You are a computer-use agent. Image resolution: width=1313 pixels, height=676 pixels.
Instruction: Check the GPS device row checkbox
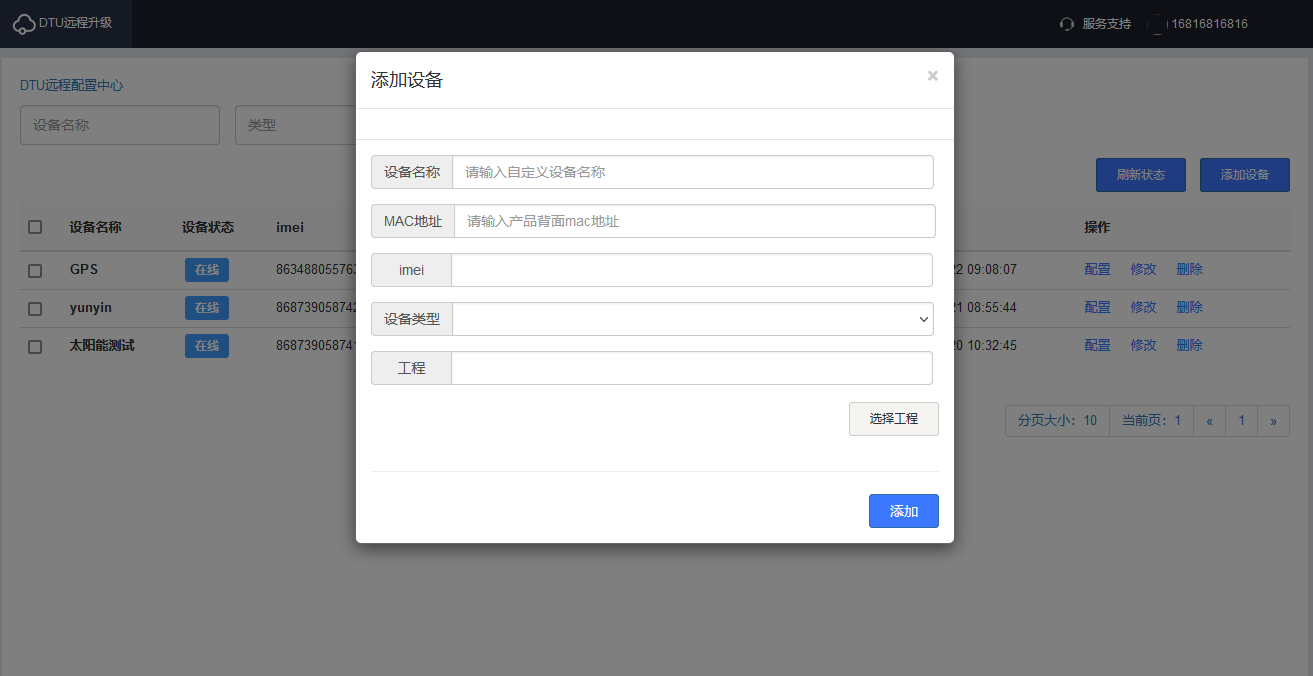click(x=35, y=270)
